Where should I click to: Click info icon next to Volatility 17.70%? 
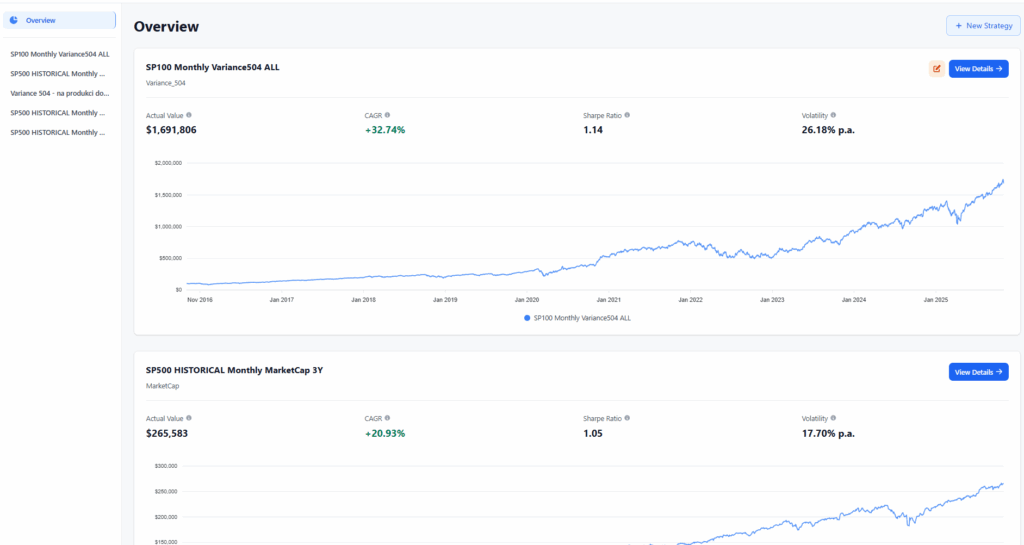833,418
